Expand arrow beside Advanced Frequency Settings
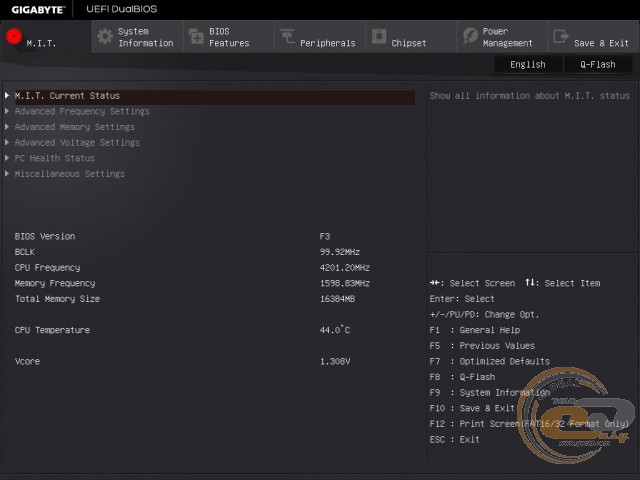This screenshot has height=480, width=640. [7, 111]
